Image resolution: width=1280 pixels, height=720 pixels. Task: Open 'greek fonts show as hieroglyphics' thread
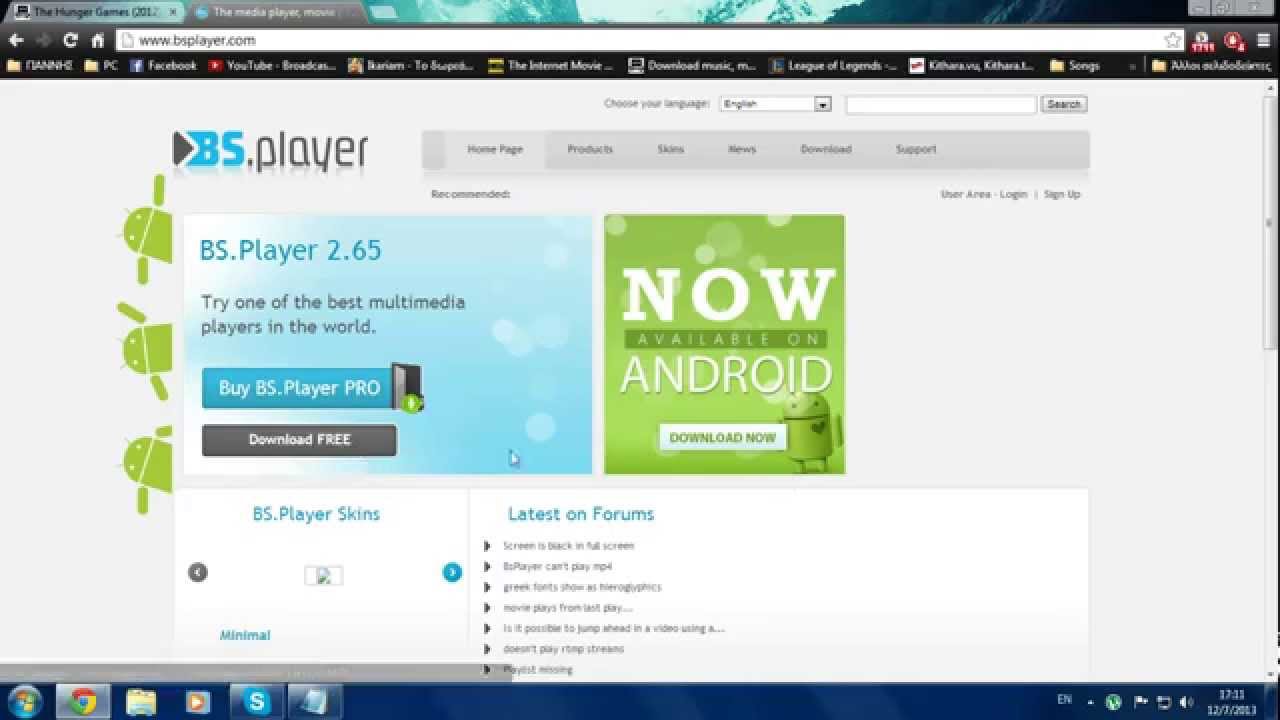click(582, 587)
